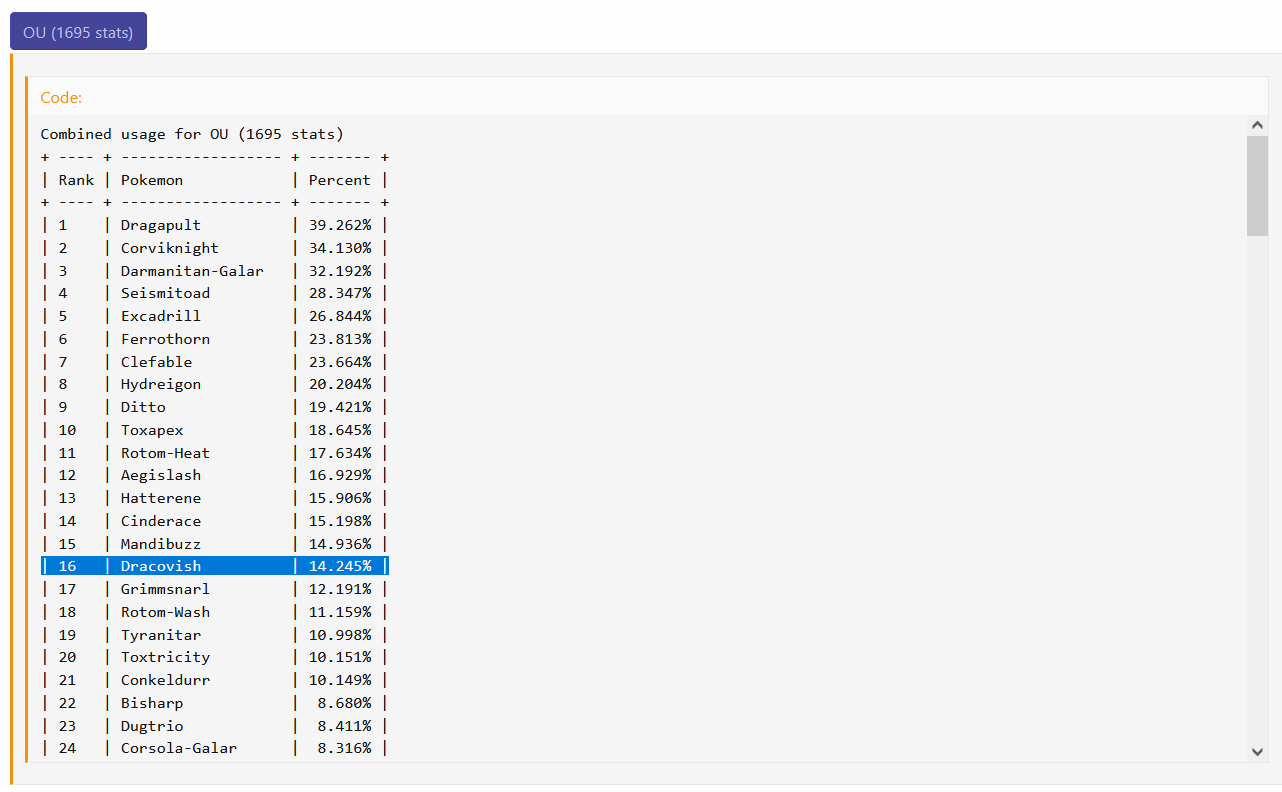
Task: Click the 8.316% percentage
Action: click(x=345, y=748)
